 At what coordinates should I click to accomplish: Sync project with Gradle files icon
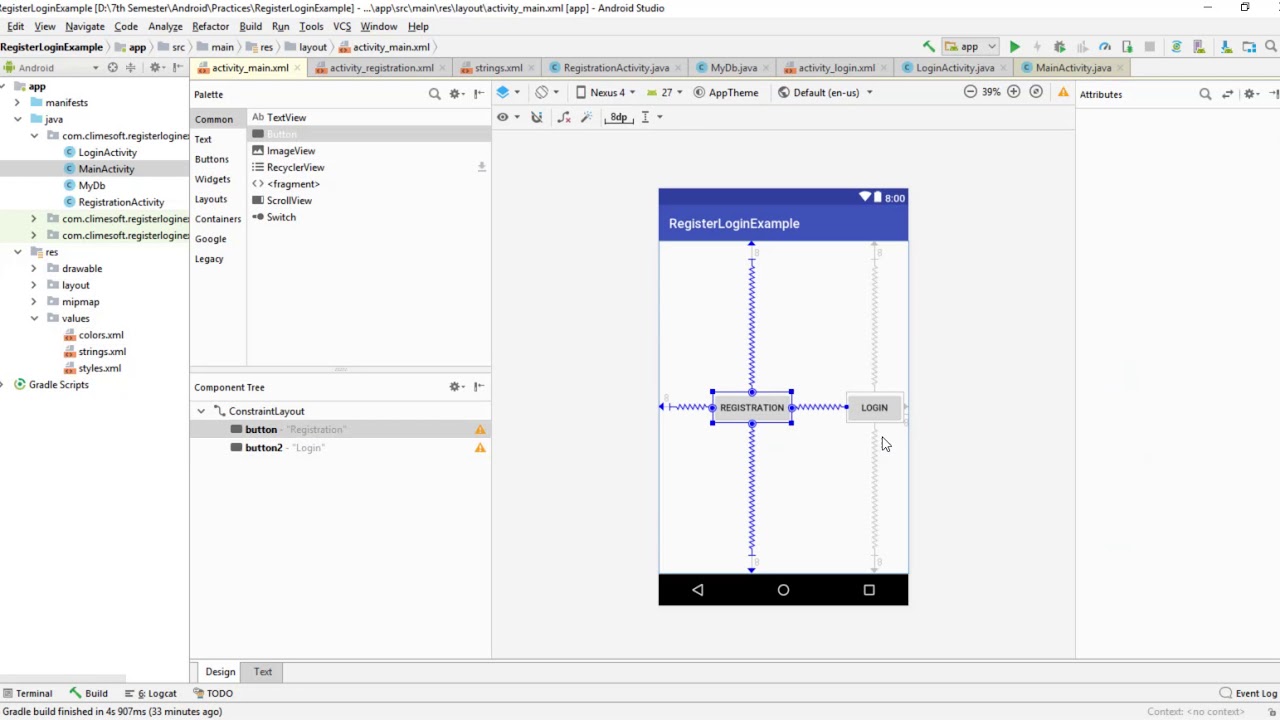click(x=1176, y=47)
